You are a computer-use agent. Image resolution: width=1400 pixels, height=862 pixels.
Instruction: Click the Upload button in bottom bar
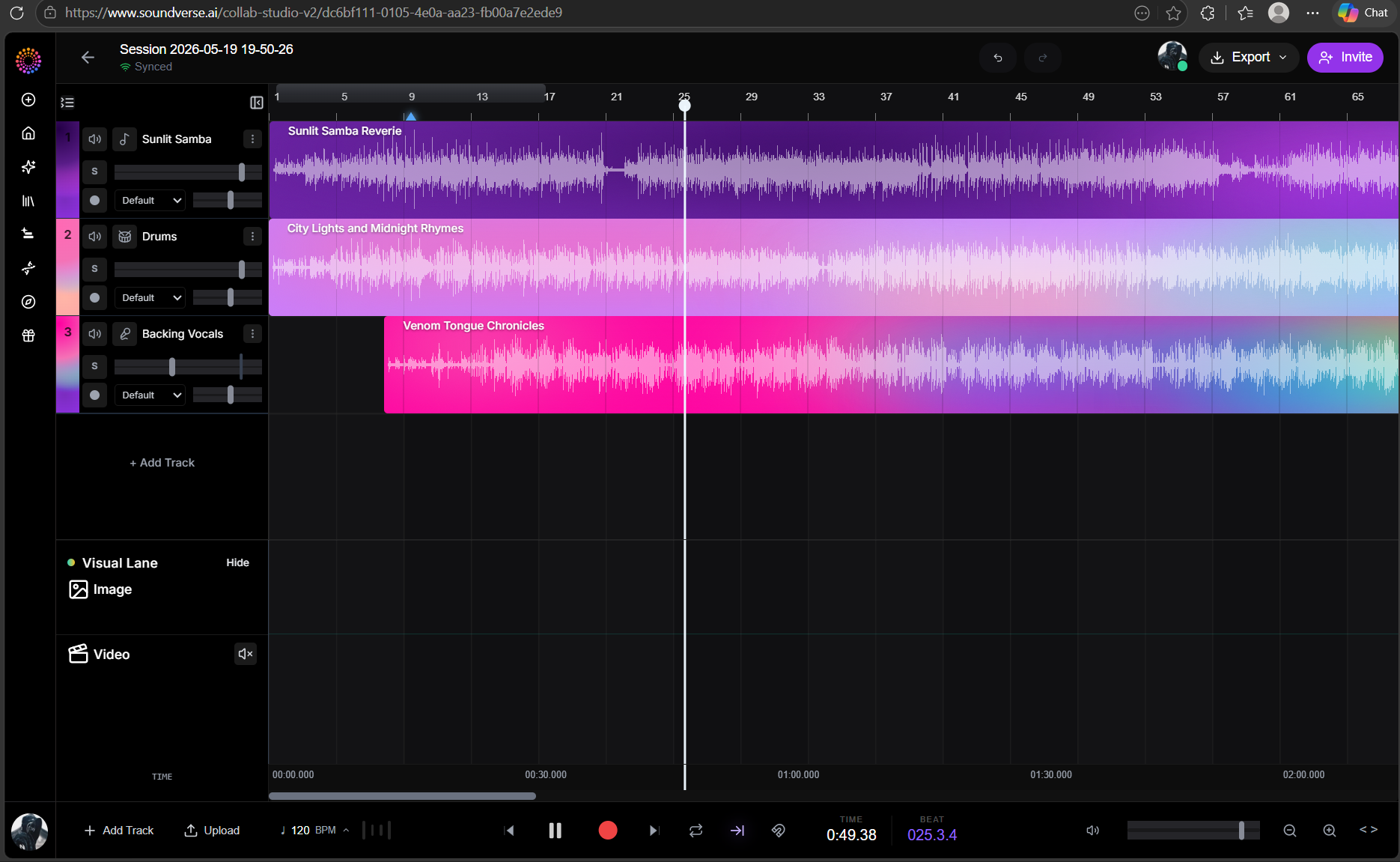tap(212, 831)
